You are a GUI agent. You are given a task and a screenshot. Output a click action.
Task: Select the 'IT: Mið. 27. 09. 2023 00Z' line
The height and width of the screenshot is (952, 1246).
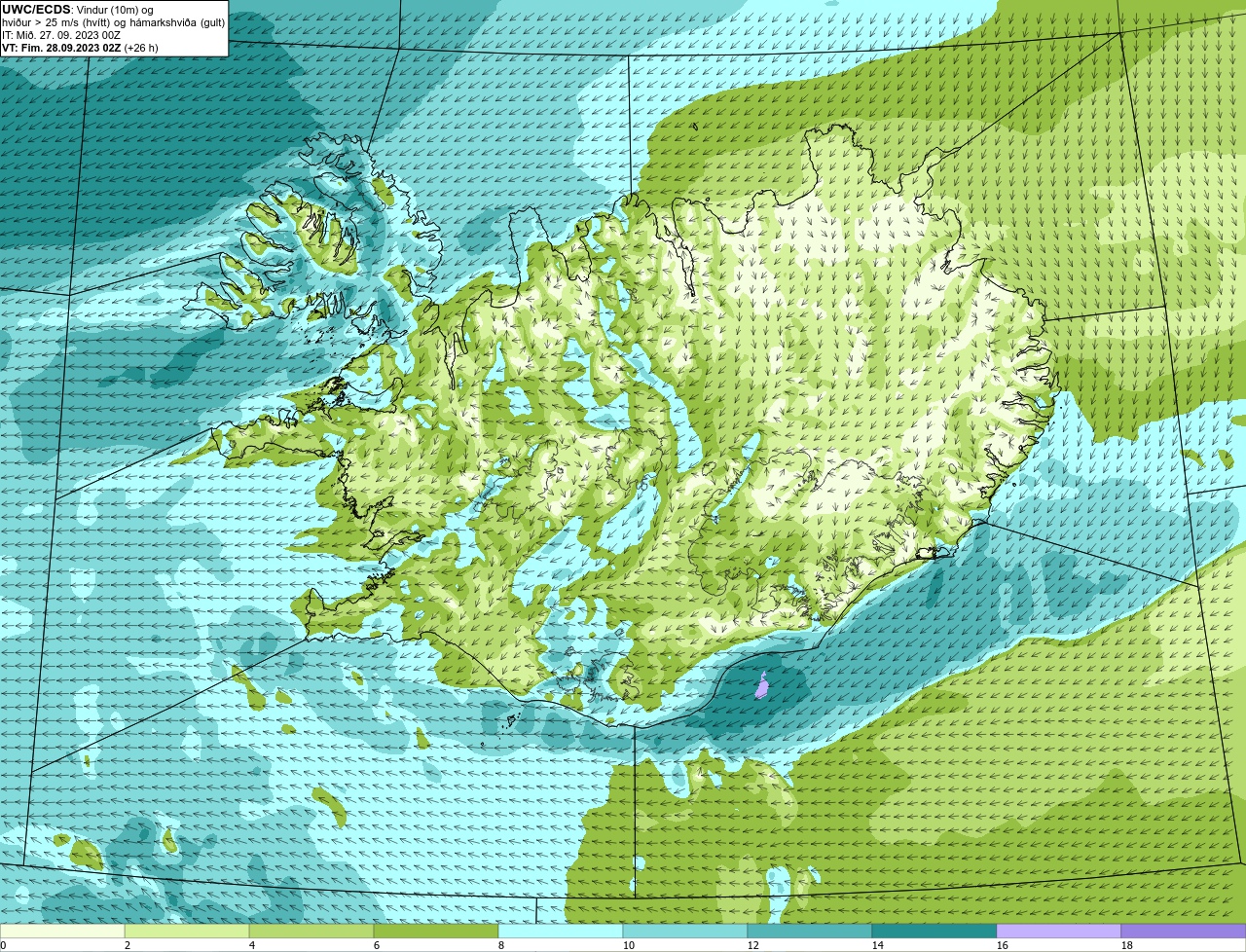pos(61,35)
